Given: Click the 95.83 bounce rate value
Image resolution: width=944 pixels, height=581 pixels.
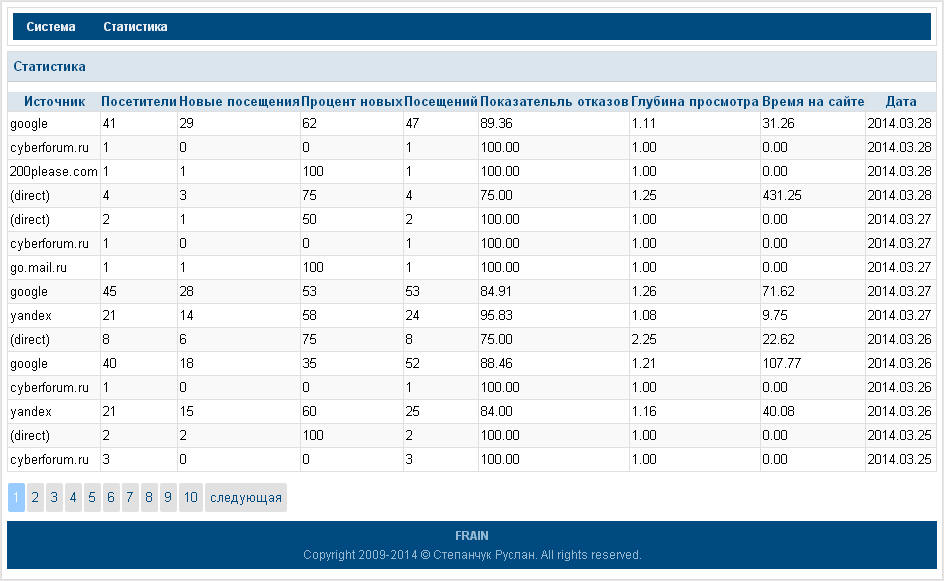Looking at the screenshot, I should click(x=496, y=315).
